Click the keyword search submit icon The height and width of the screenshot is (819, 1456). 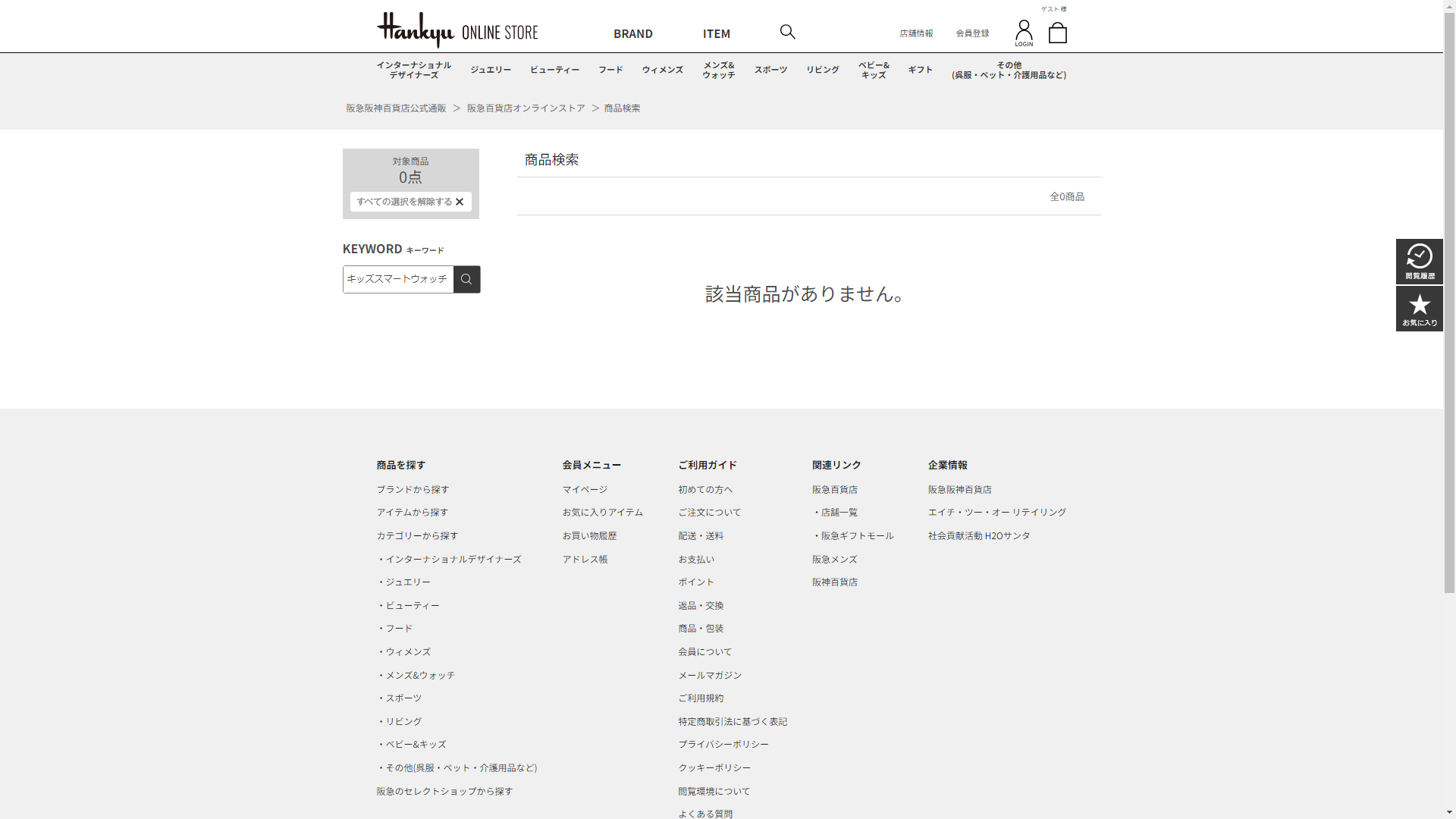click(466, 279)
